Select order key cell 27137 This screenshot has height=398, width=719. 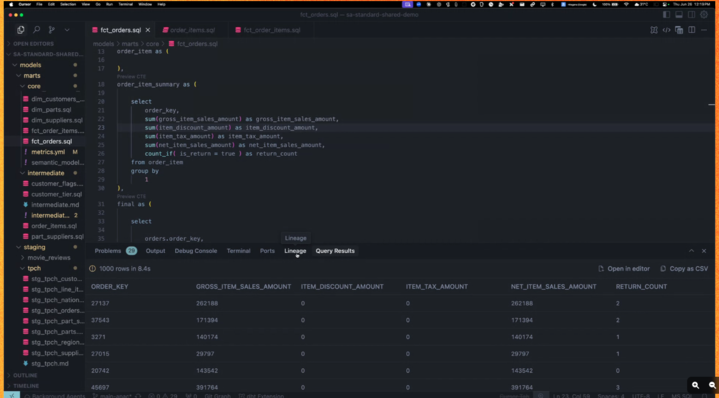click(100, 304)
